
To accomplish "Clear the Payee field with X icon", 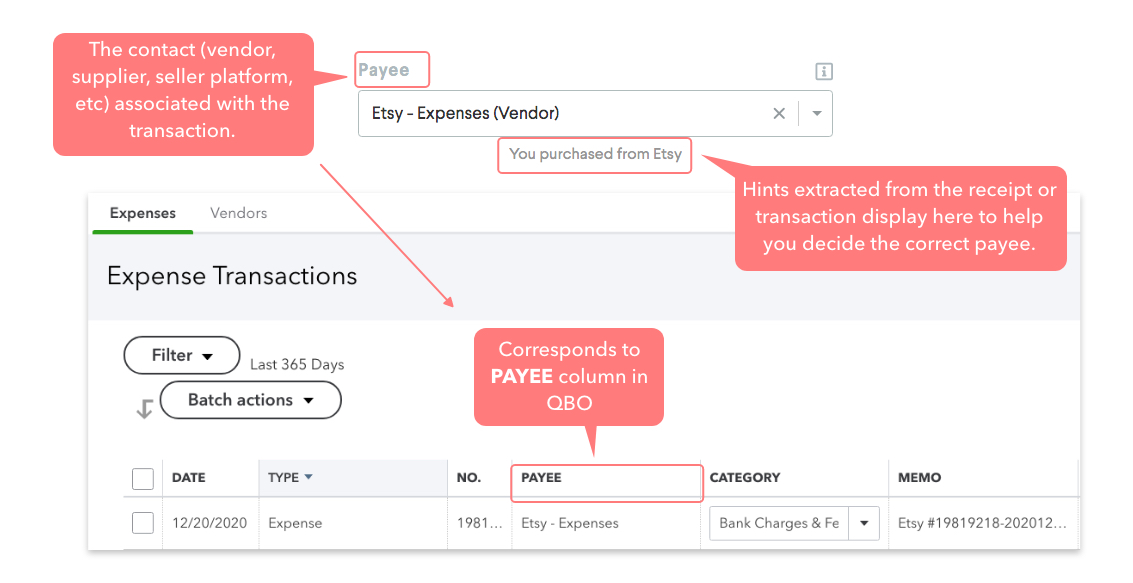I will tap(779, 114).
